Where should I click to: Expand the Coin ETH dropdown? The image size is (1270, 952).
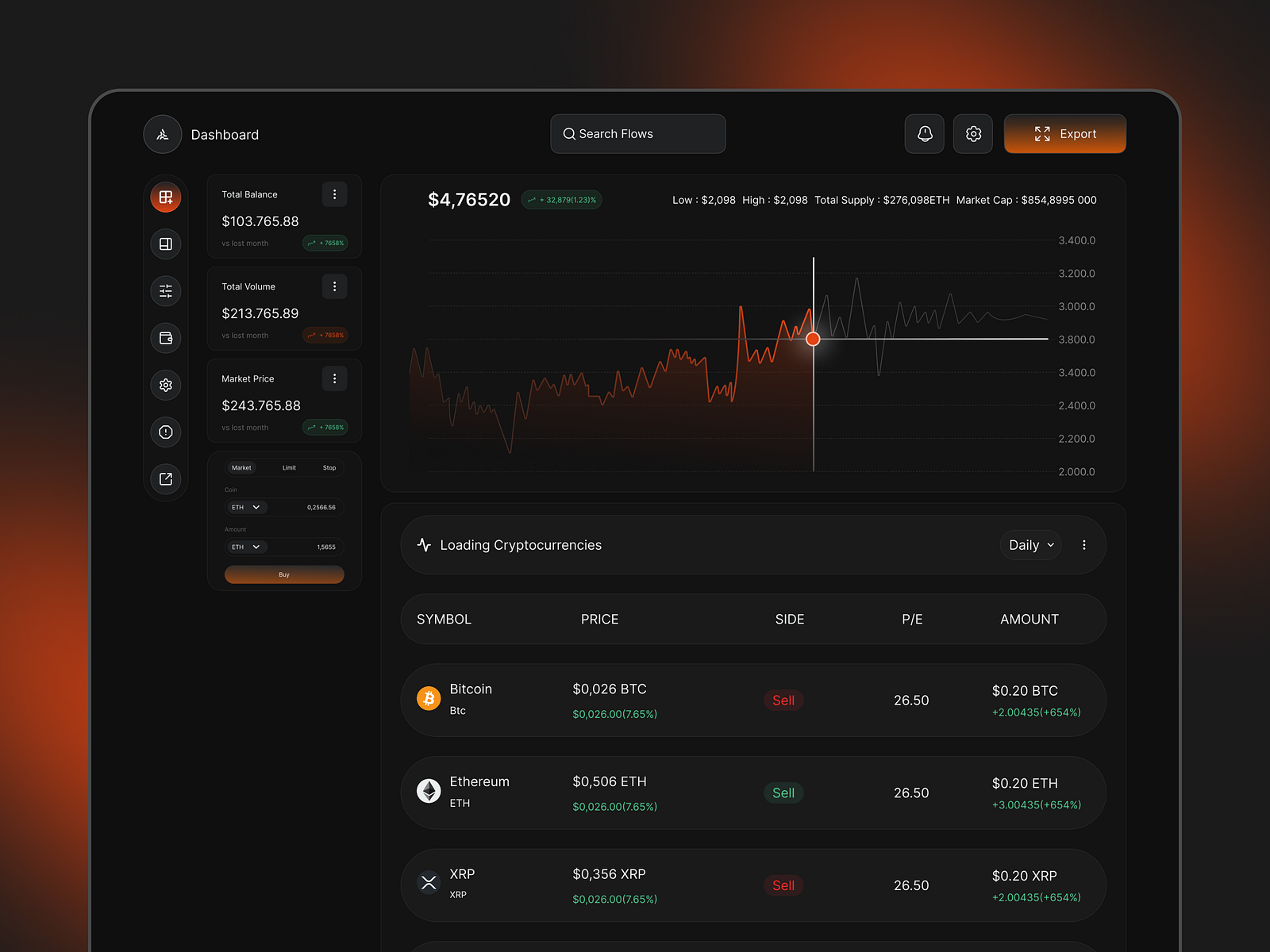pos(247,507)
